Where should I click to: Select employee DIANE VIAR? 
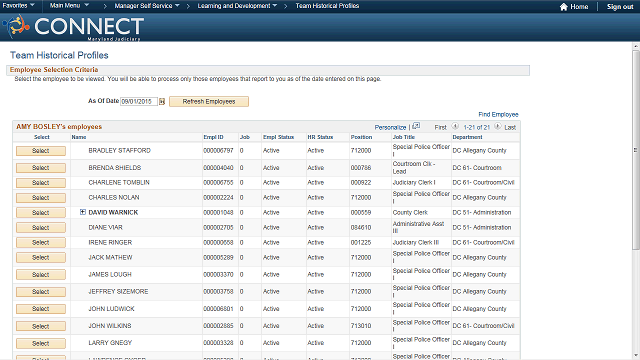coord(41,228)
